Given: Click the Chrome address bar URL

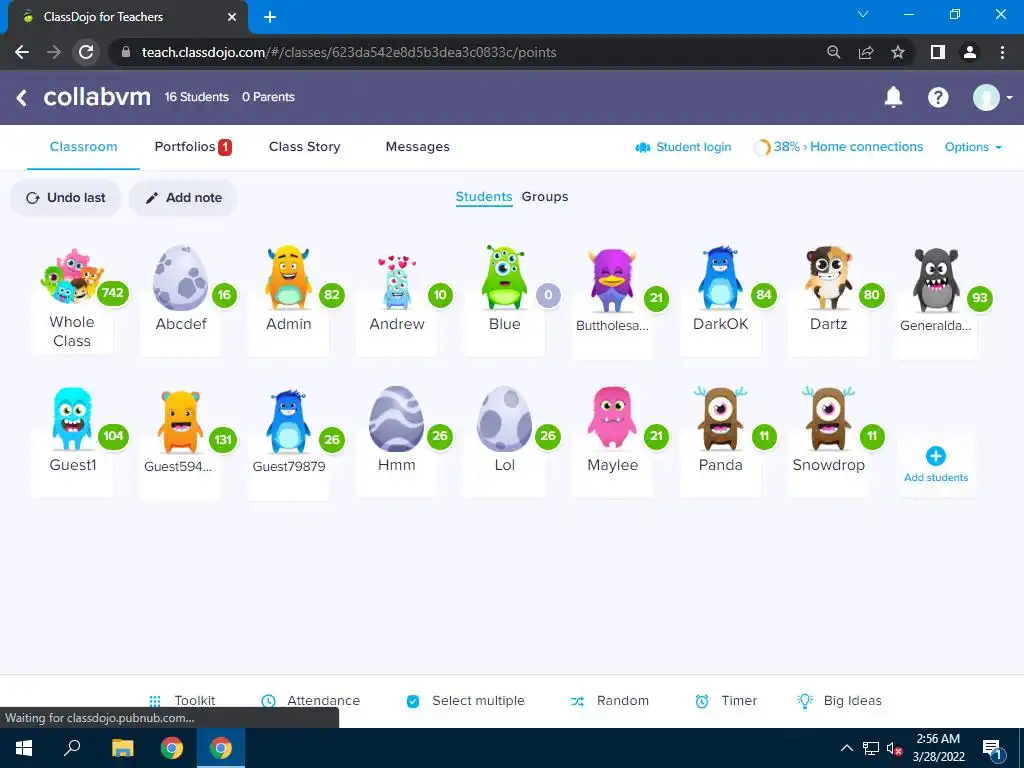Looking at the screenshot, I should click(349, 52).
